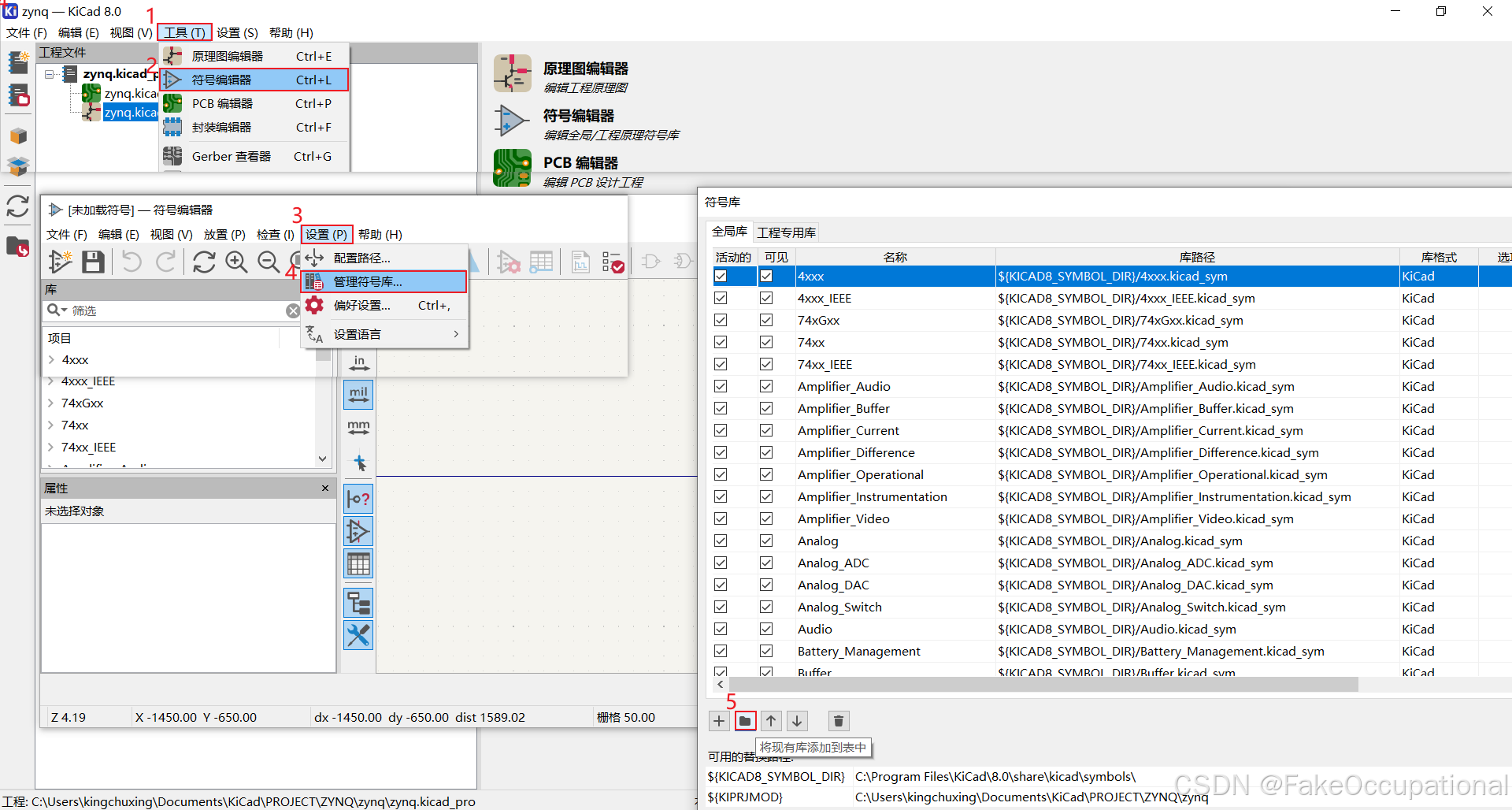Click the trash icon to remove library
This screenshot has width=1512, height=810.
pos(839,721)
